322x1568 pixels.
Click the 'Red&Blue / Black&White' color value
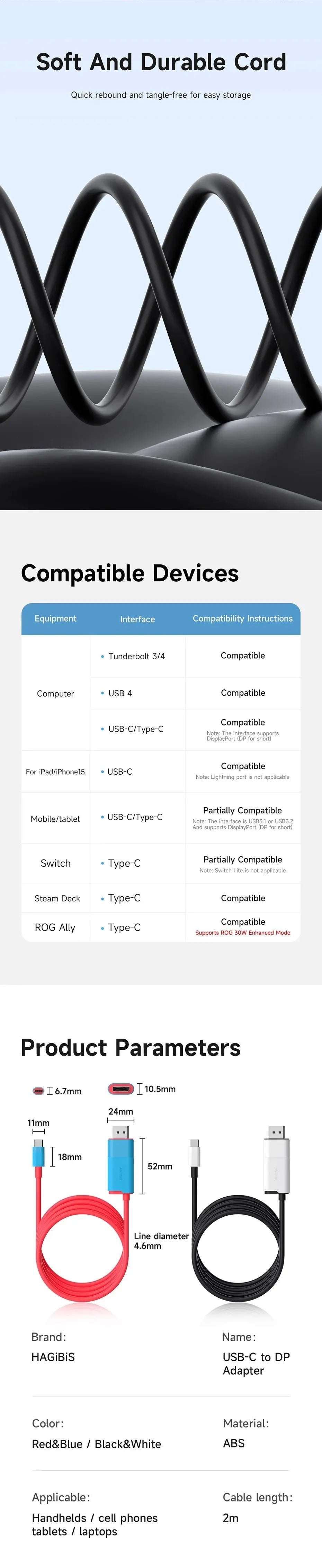click(96, 1444)
